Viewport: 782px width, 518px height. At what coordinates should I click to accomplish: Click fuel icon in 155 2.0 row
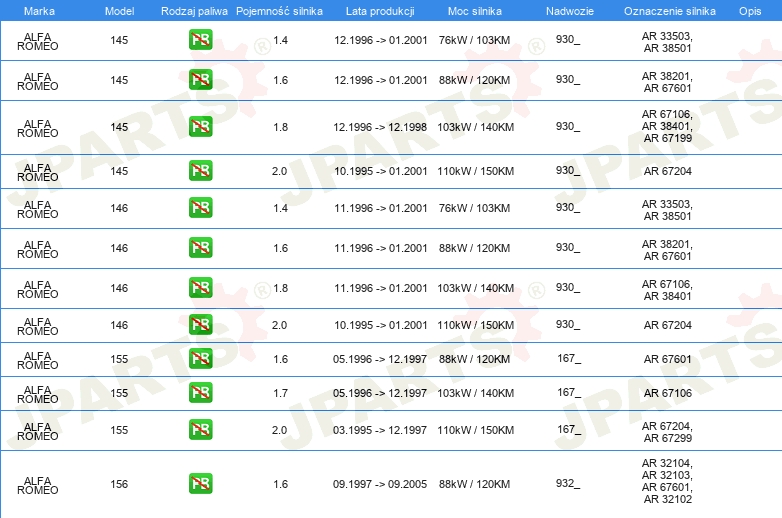point(200,430)
